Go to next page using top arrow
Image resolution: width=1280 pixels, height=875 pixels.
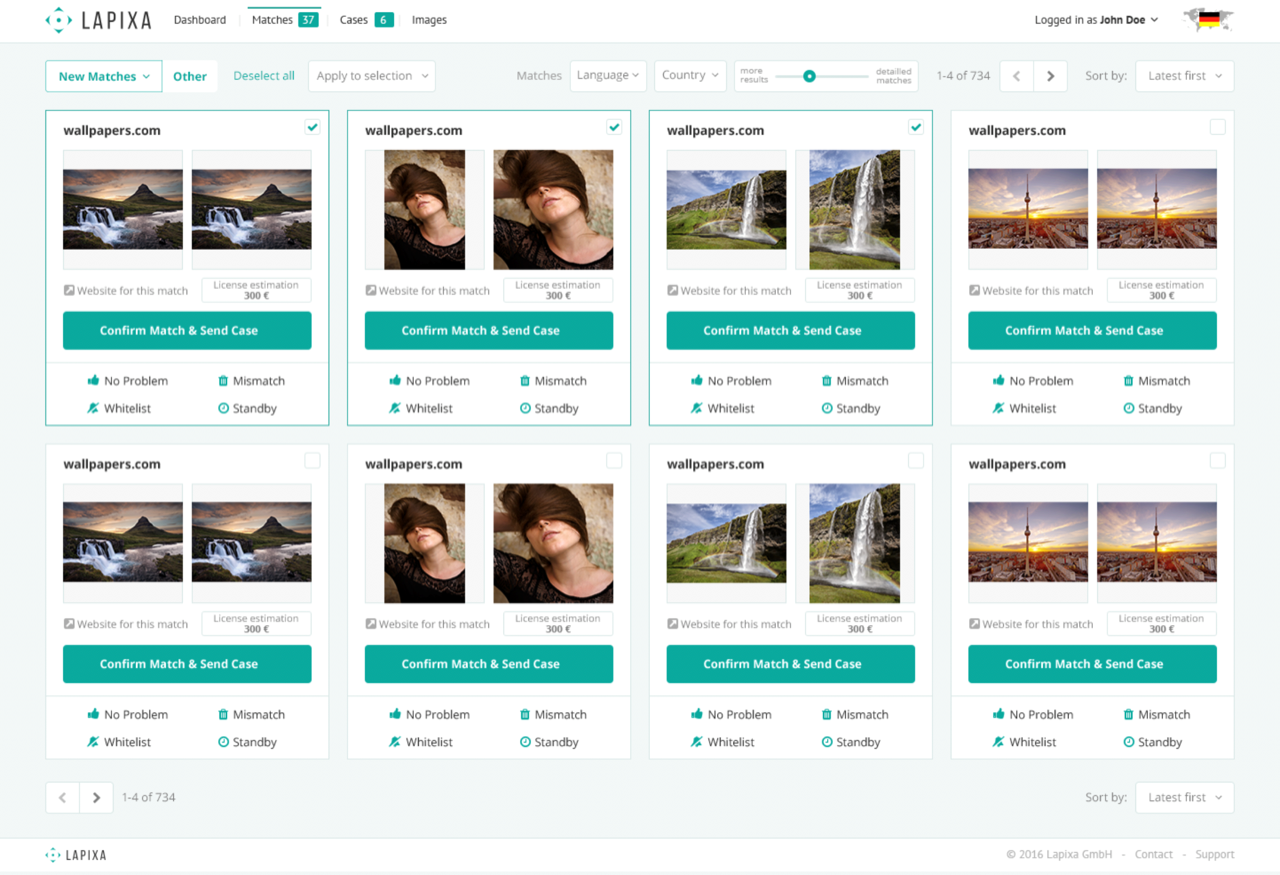tap(1050, 76)
